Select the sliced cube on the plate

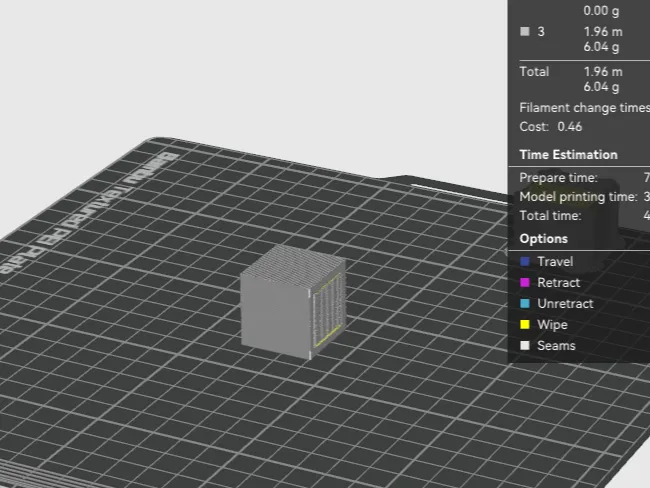click(293, 302)
